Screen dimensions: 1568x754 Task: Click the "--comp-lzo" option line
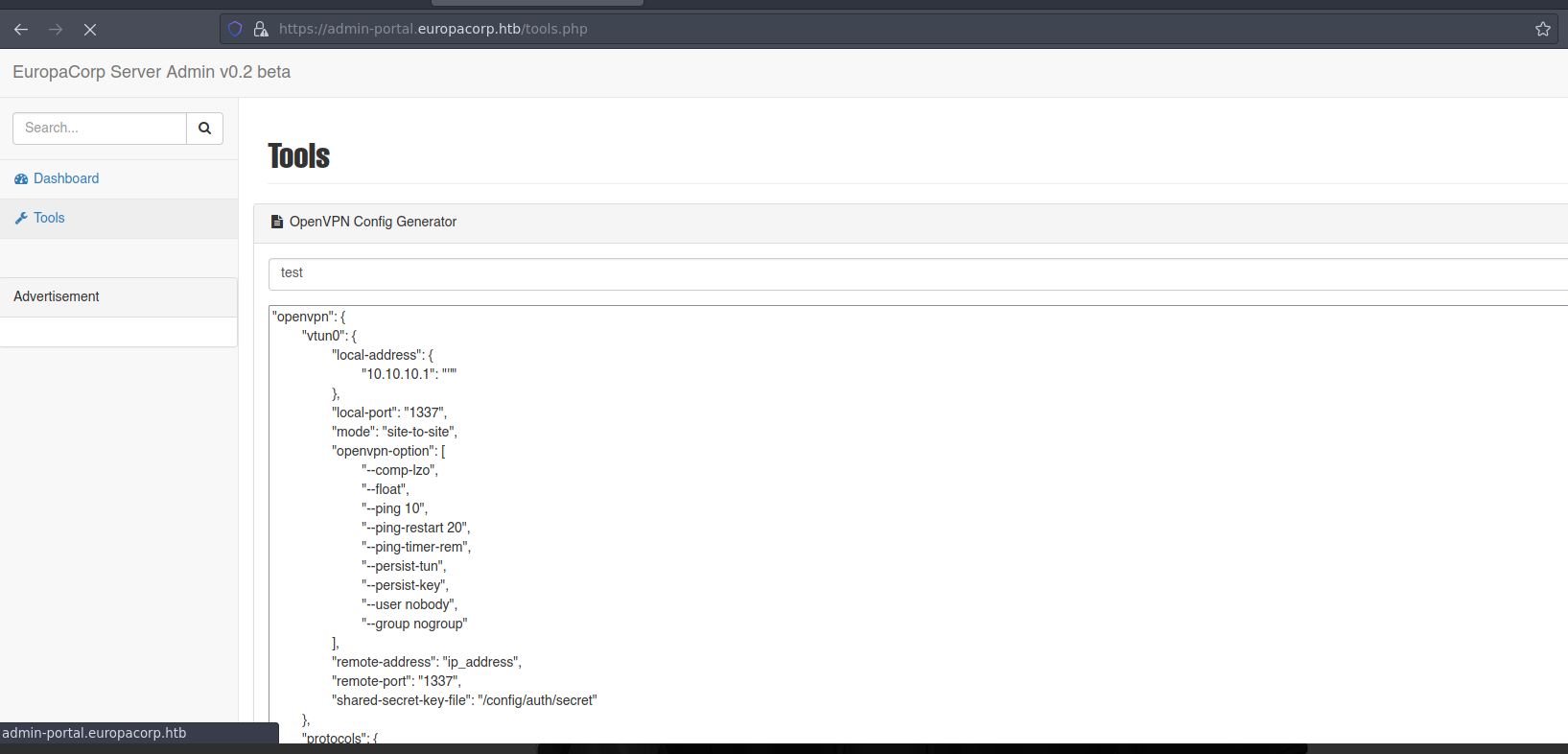point(400,470)
